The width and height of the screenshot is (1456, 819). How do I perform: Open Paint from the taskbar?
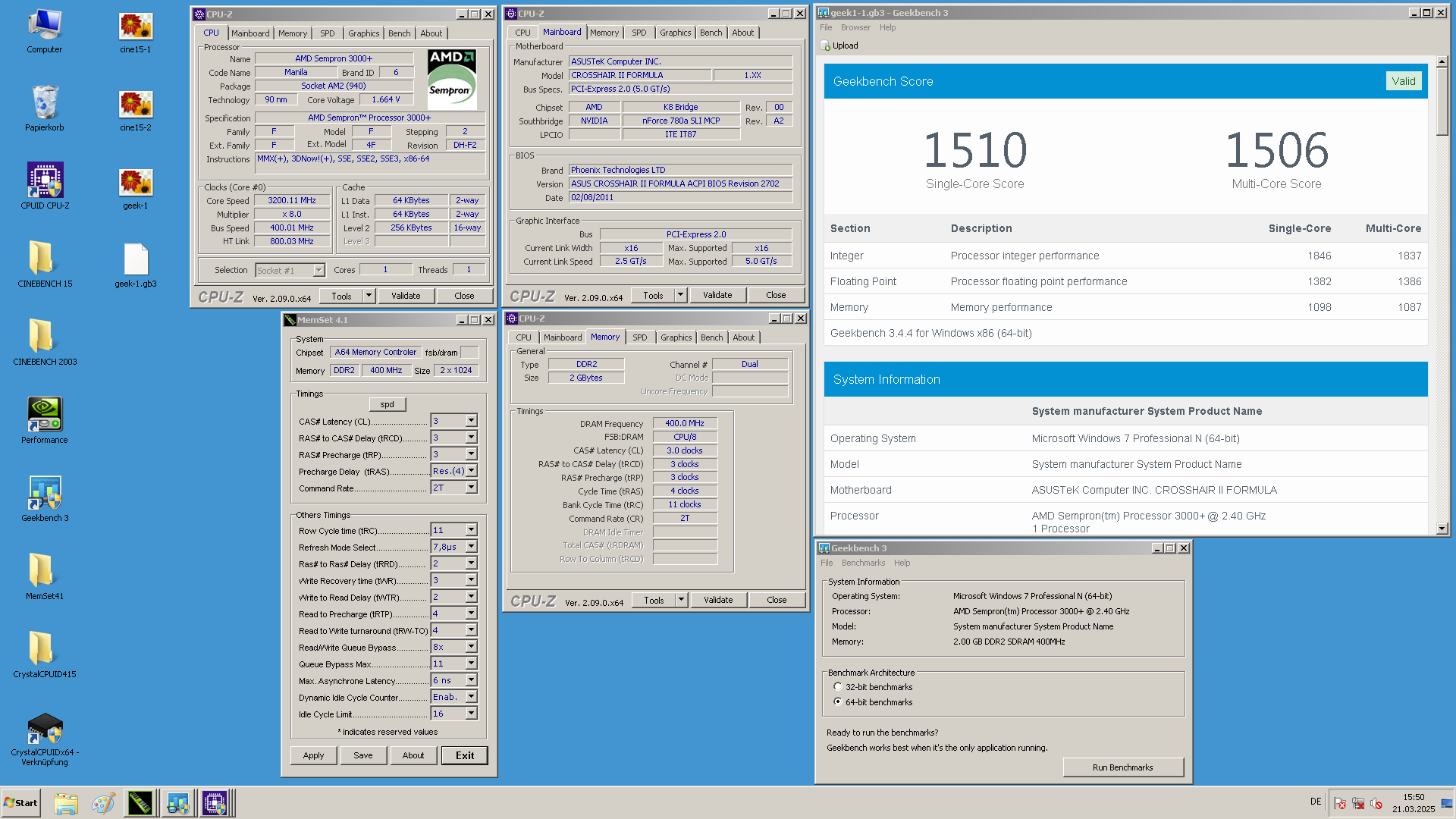[x=103, y=803]
